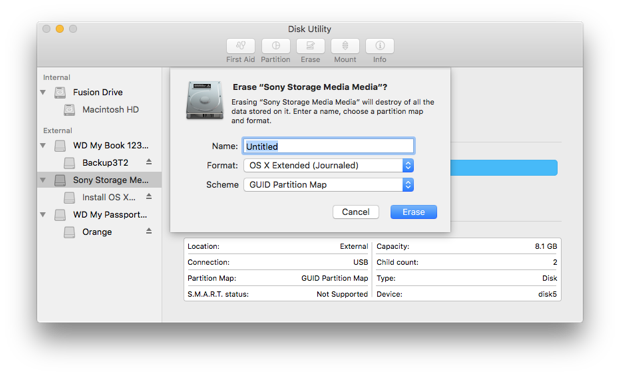Viewport: 620px width, 376px height.
Task: Click the '8.1 GB' capacity value
Action: [x=546, y=246]
